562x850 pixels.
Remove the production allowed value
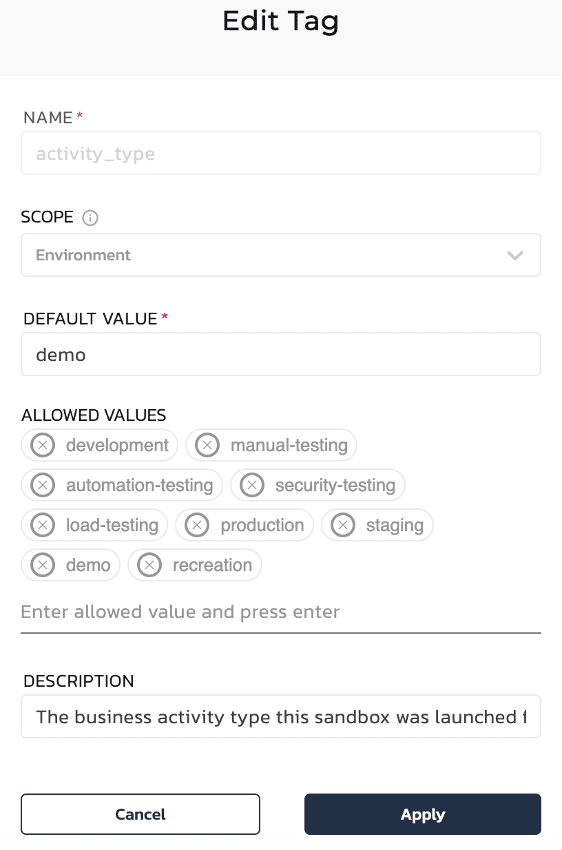click(x=197, y=525)
